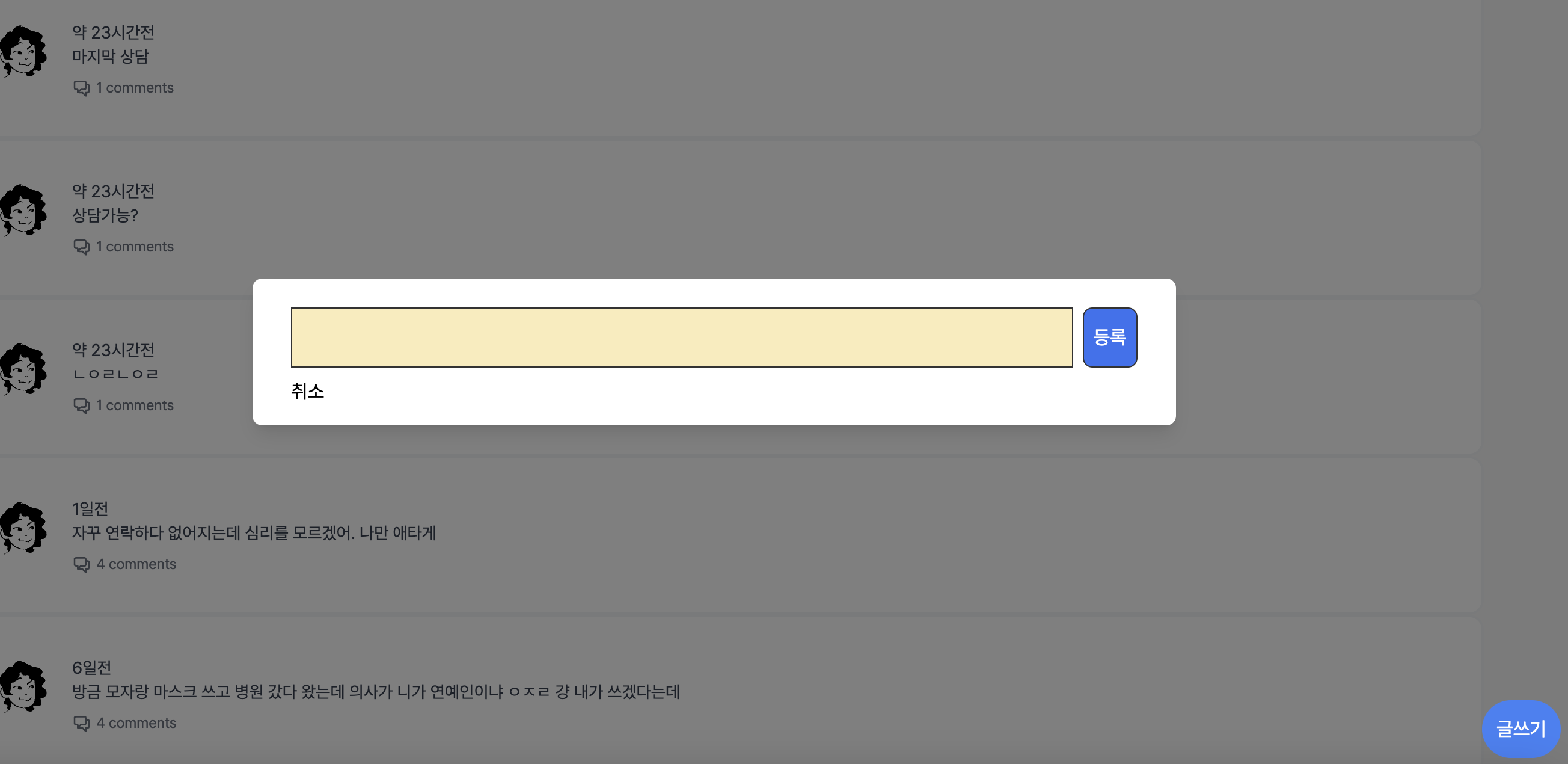The height and width of the screenshot is (764, 1568).
Task: Click comment bubble icon under ㄴㅇㄹㄴㅇㄹ post
Action: (x=81, y=405)
